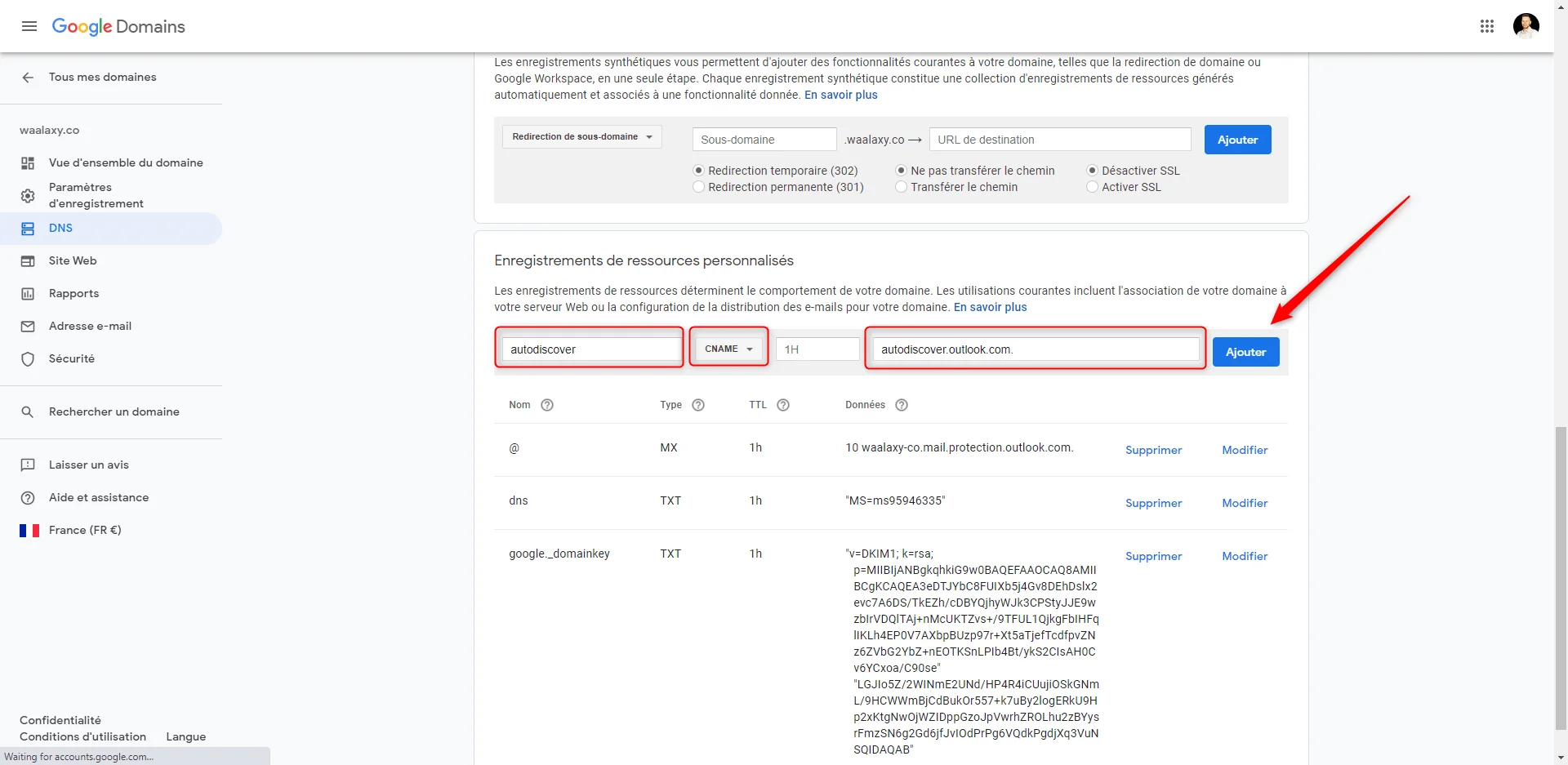The image size is (1568, 765).
Task: Click Ajouter for subdomain redirection
Action: [1237, 140]
